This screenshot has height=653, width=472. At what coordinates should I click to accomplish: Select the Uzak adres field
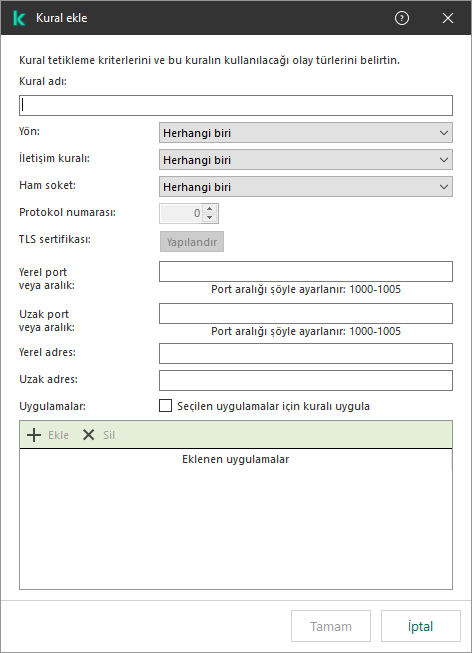click(x=306, y=381)
